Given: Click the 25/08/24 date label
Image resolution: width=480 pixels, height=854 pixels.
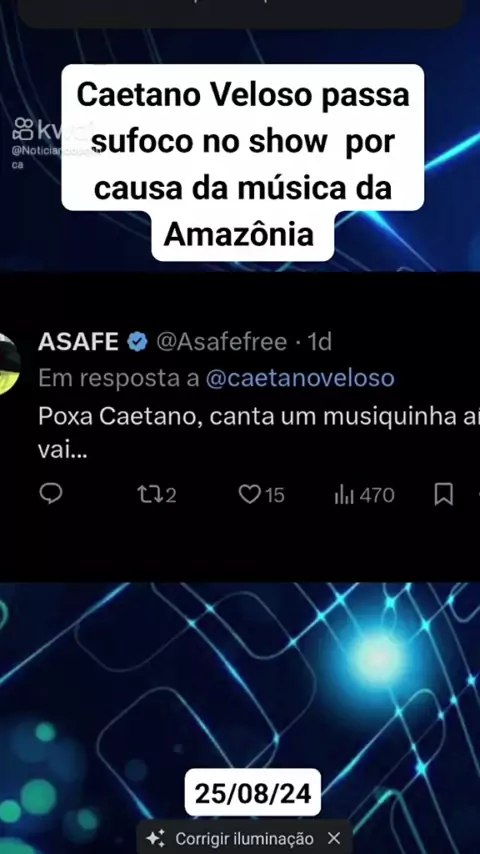Looking at the screenshot, I should coord(253,794).
